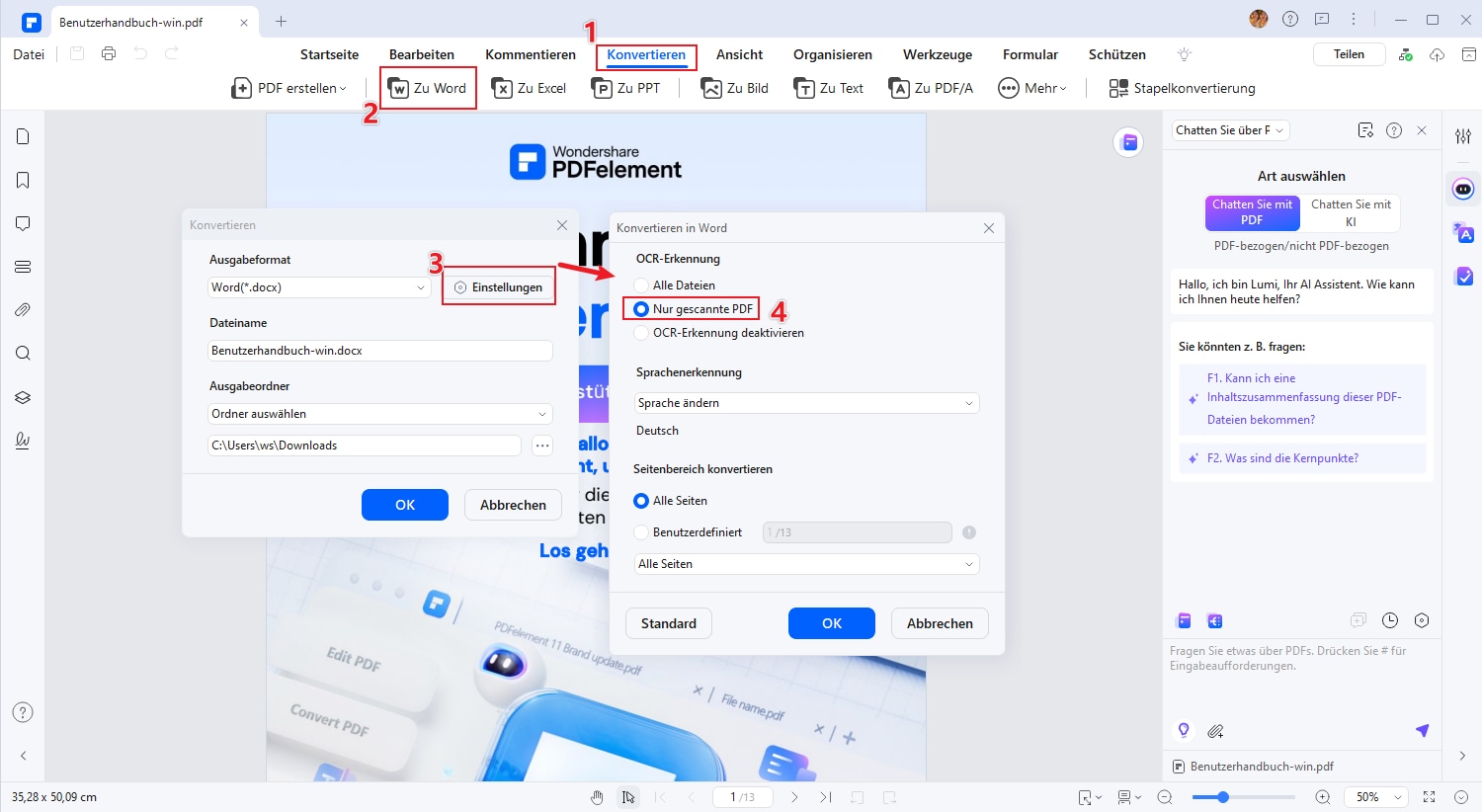This screenshot has width=1482, height=812.
Task: Select the 'Alle Seiten' radio button
Action: coord(641,501)
